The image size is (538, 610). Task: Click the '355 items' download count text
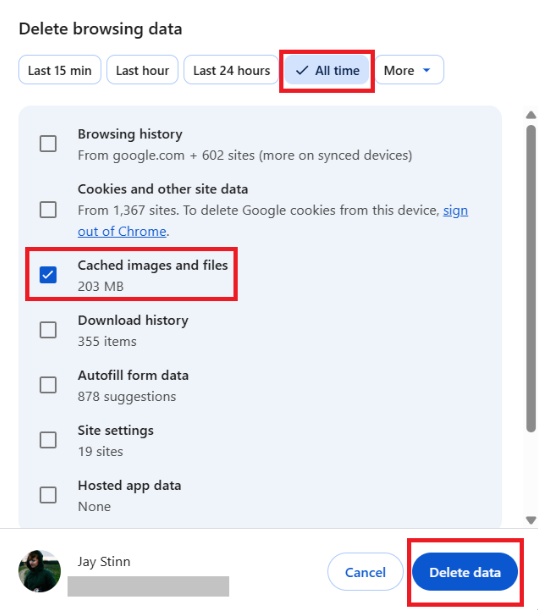(107, 342)
